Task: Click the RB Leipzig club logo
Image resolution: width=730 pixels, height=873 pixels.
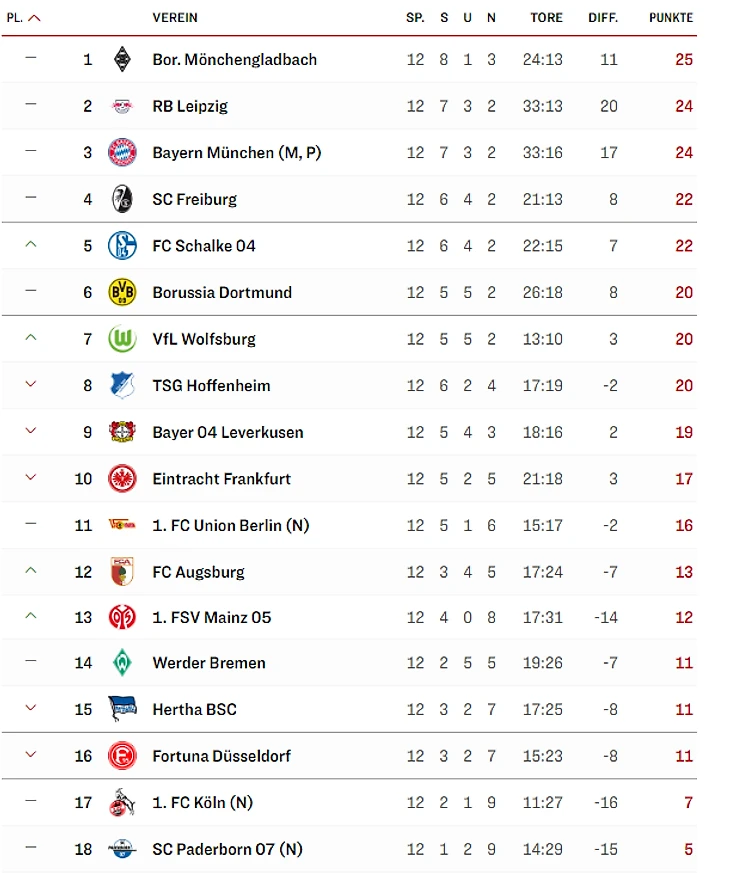Action: (x=122, y=106)
